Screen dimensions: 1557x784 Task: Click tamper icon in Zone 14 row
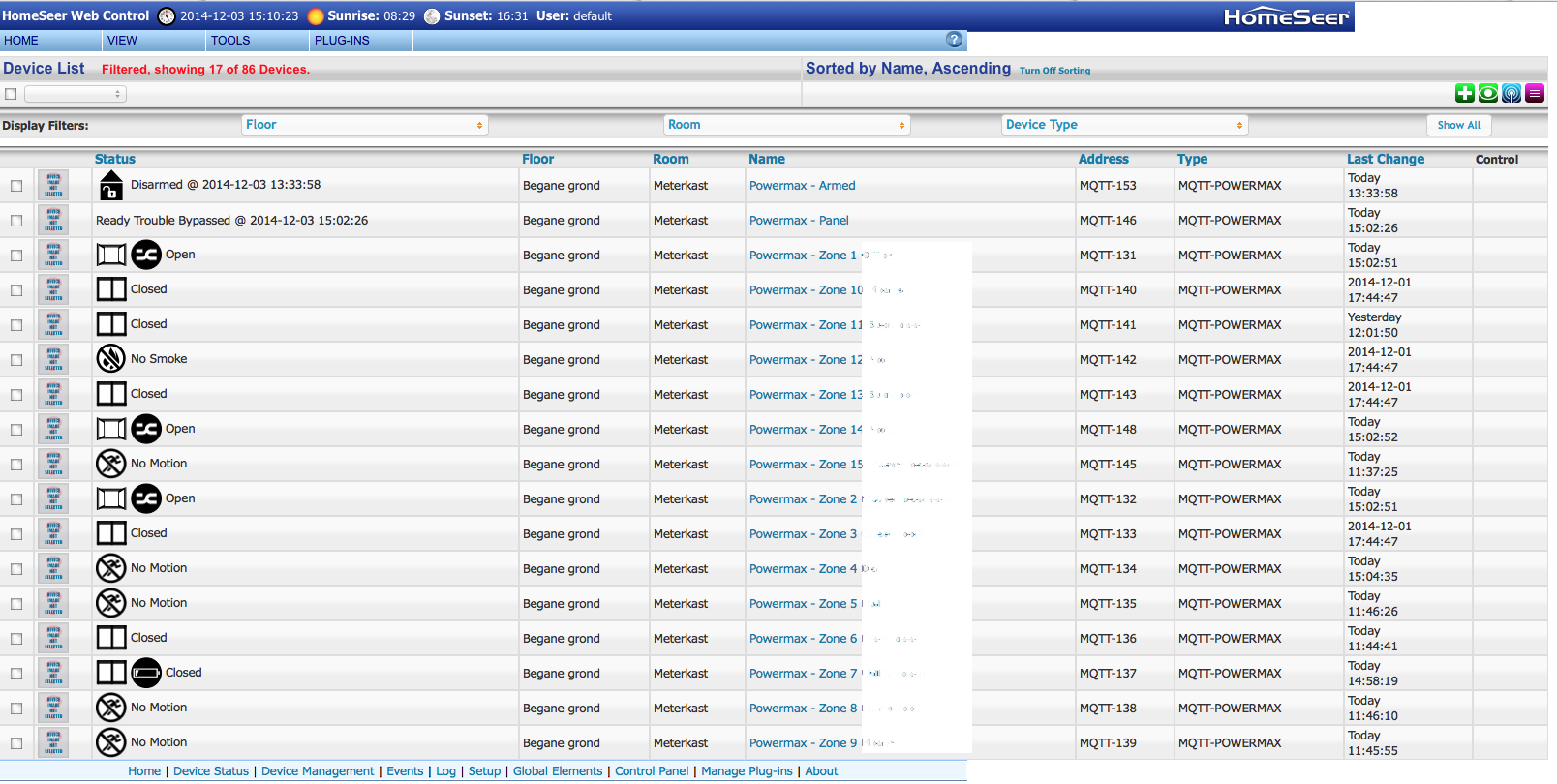(146, 429)
